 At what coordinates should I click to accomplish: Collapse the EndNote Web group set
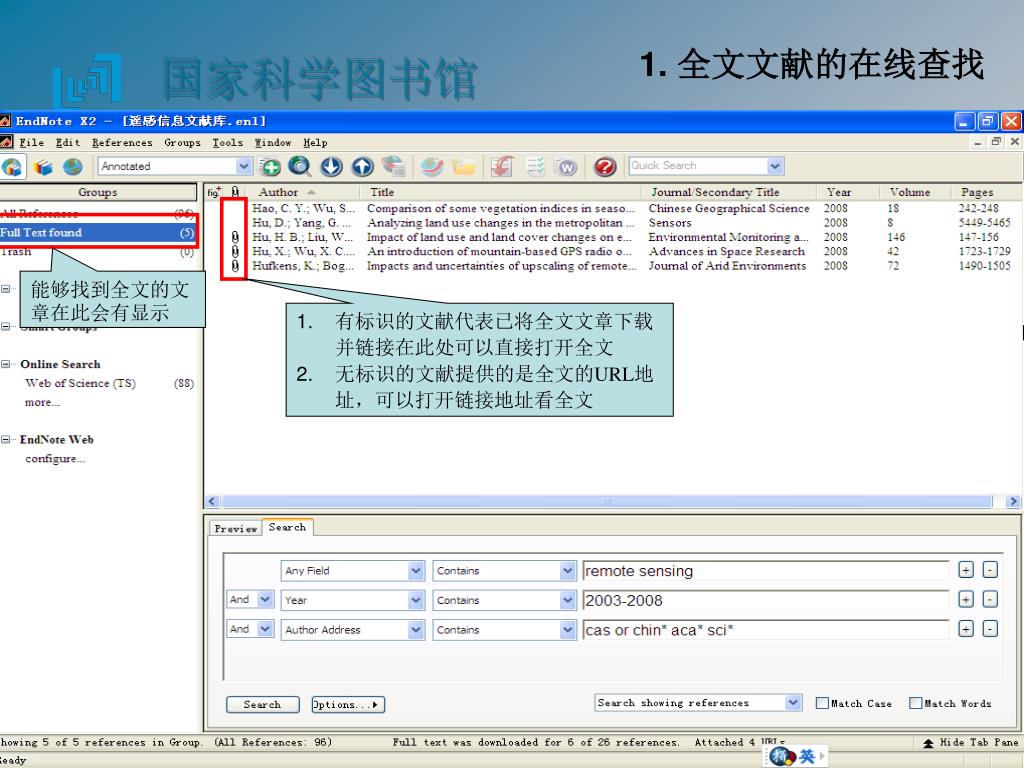(6, 440)
